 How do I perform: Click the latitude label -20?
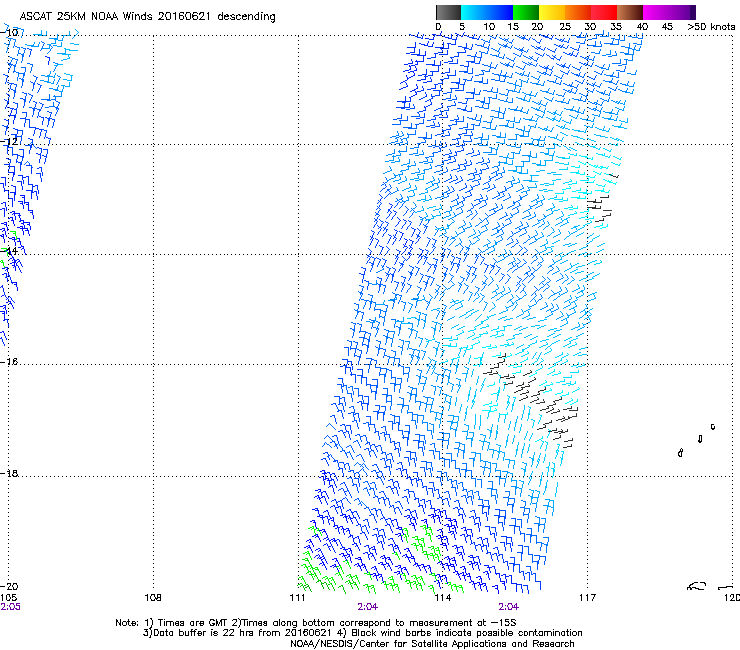click(x=9, y=587)
